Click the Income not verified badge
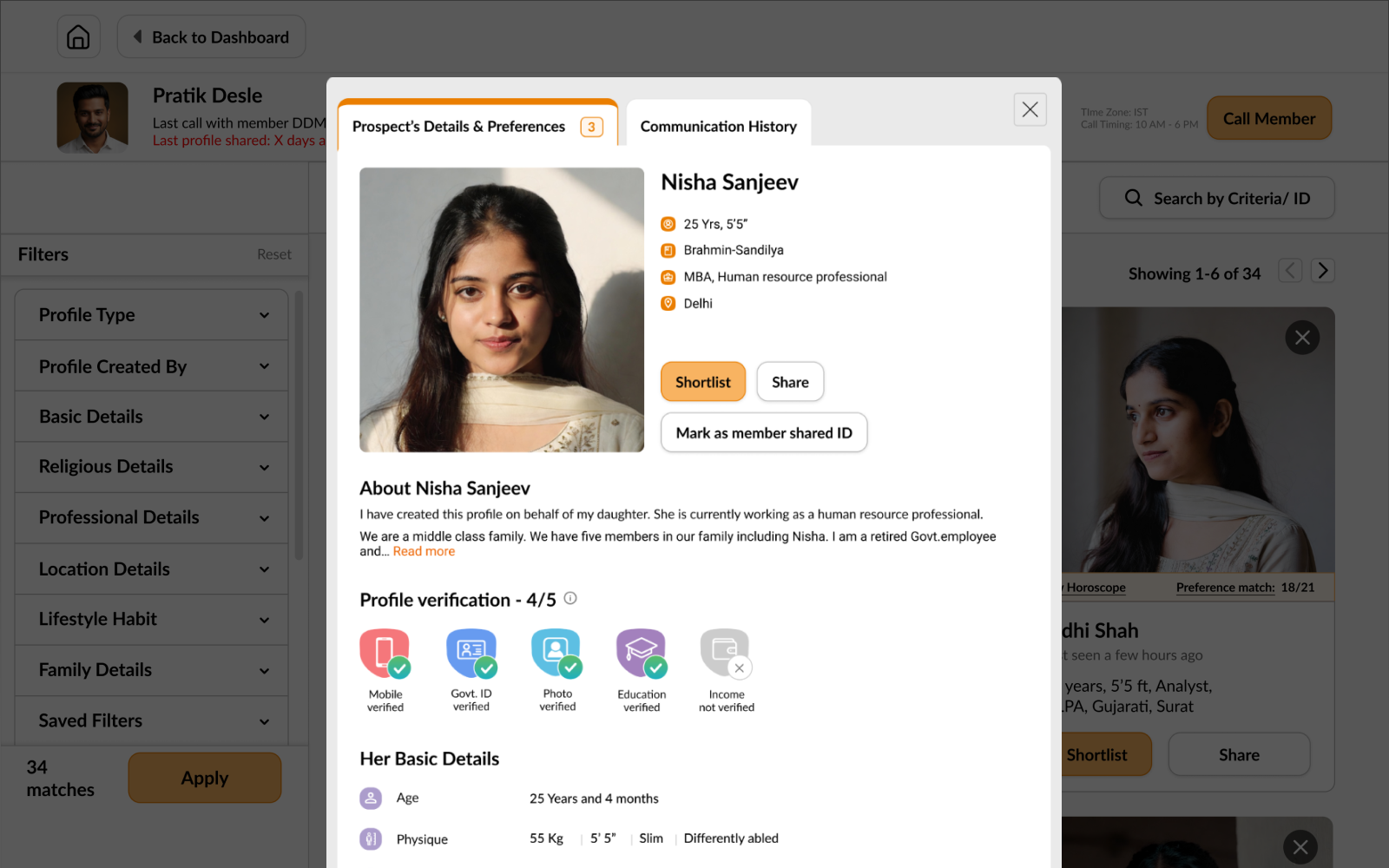The width and height of the screenshot is (1389, 868). pyautogui.click(x=727, y=670)
